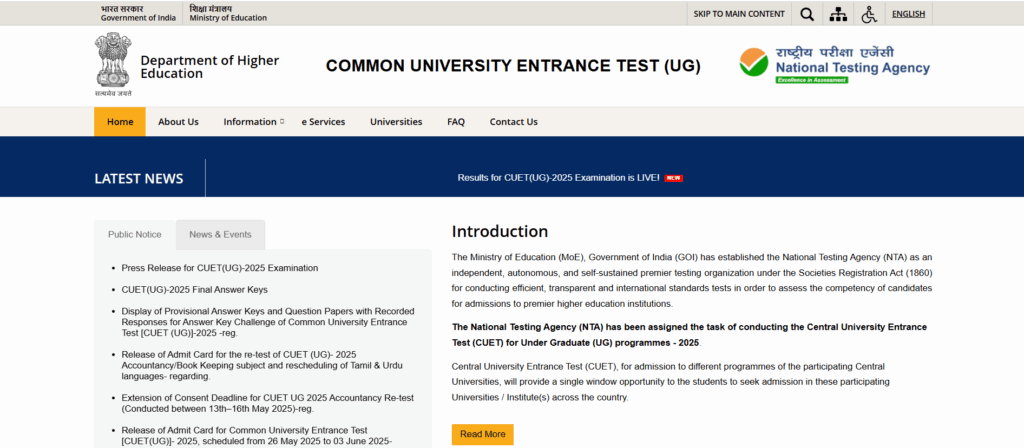Click Skip to Main Content link
Image resolution: width=1024 pixels, height=448 pixels.
pos(739,14)
